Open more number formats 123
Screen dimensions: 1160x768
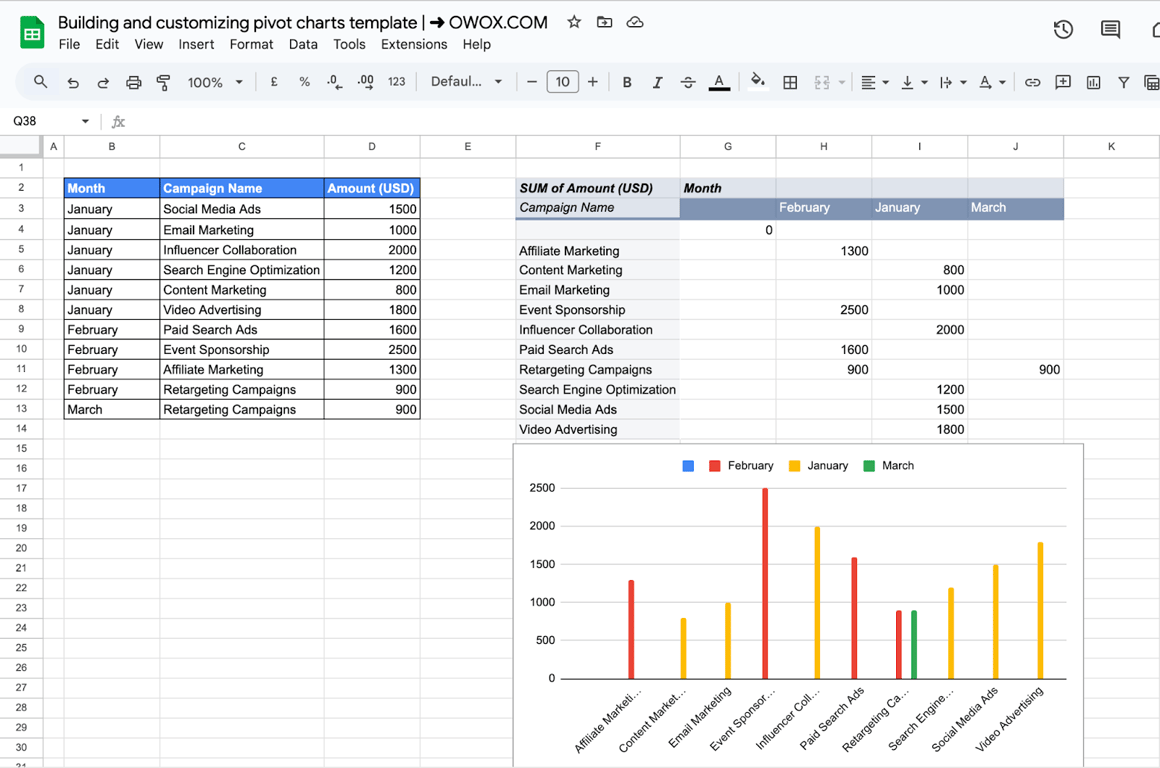pos(397,82)
